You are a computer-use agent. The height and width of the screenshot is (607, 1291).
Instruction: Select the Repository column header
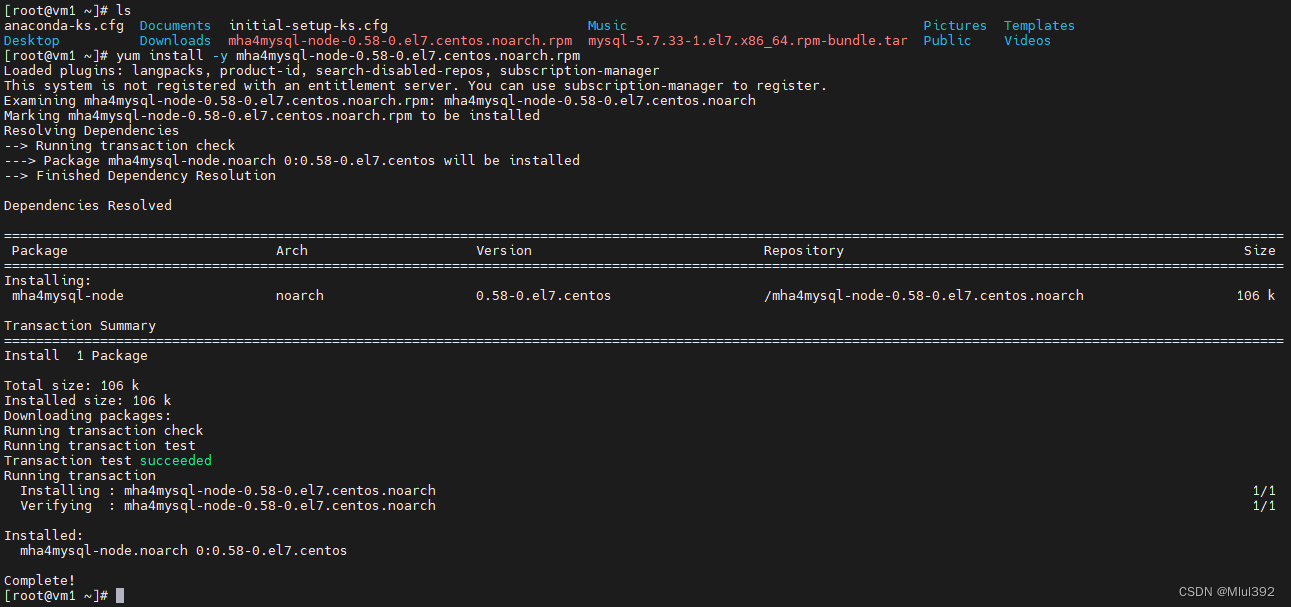click(x=799, y=250)
